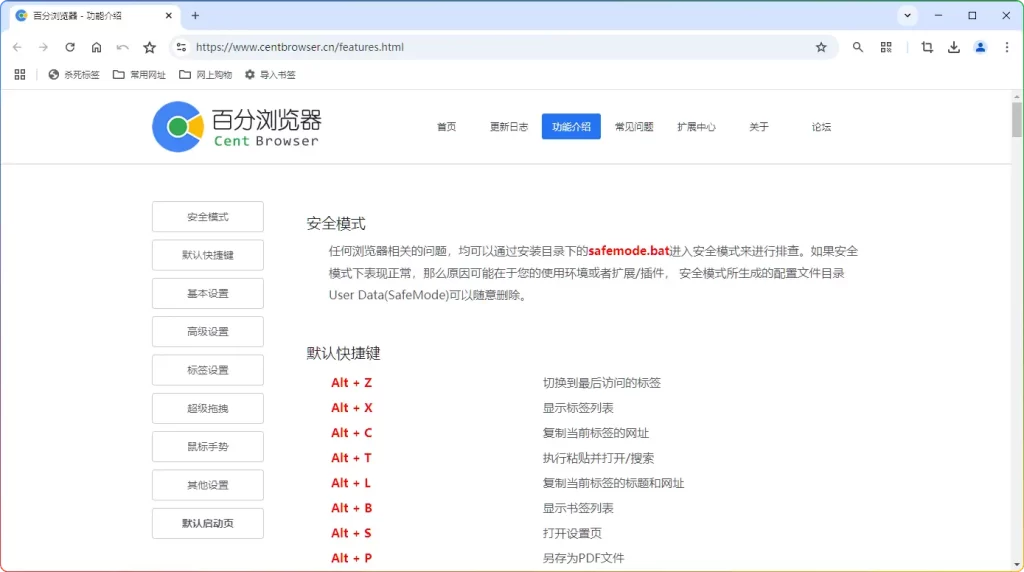The width and height of the screenshot is (1024, 572).
Task: Click the Alt + Z shortcut text
Action: [351, 383]
